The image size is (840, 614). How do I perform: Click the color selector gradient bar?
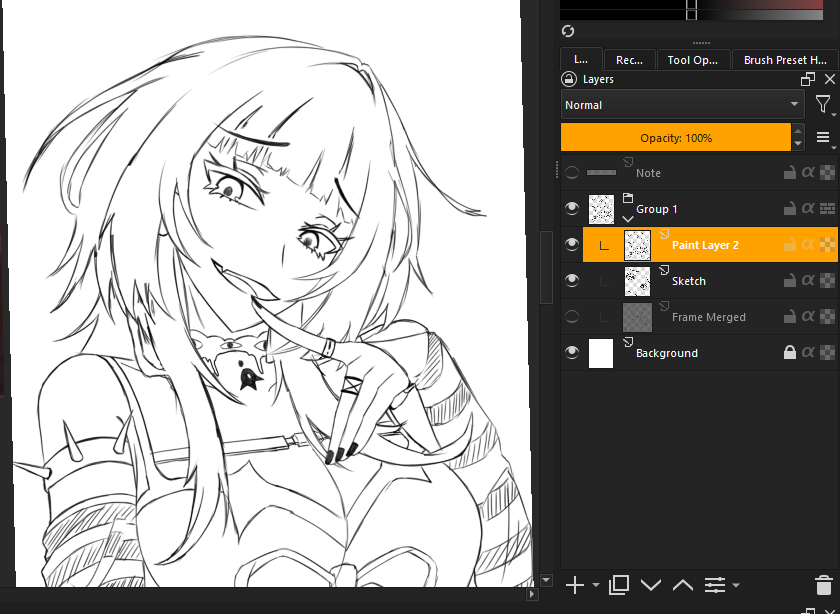[691, 10]
